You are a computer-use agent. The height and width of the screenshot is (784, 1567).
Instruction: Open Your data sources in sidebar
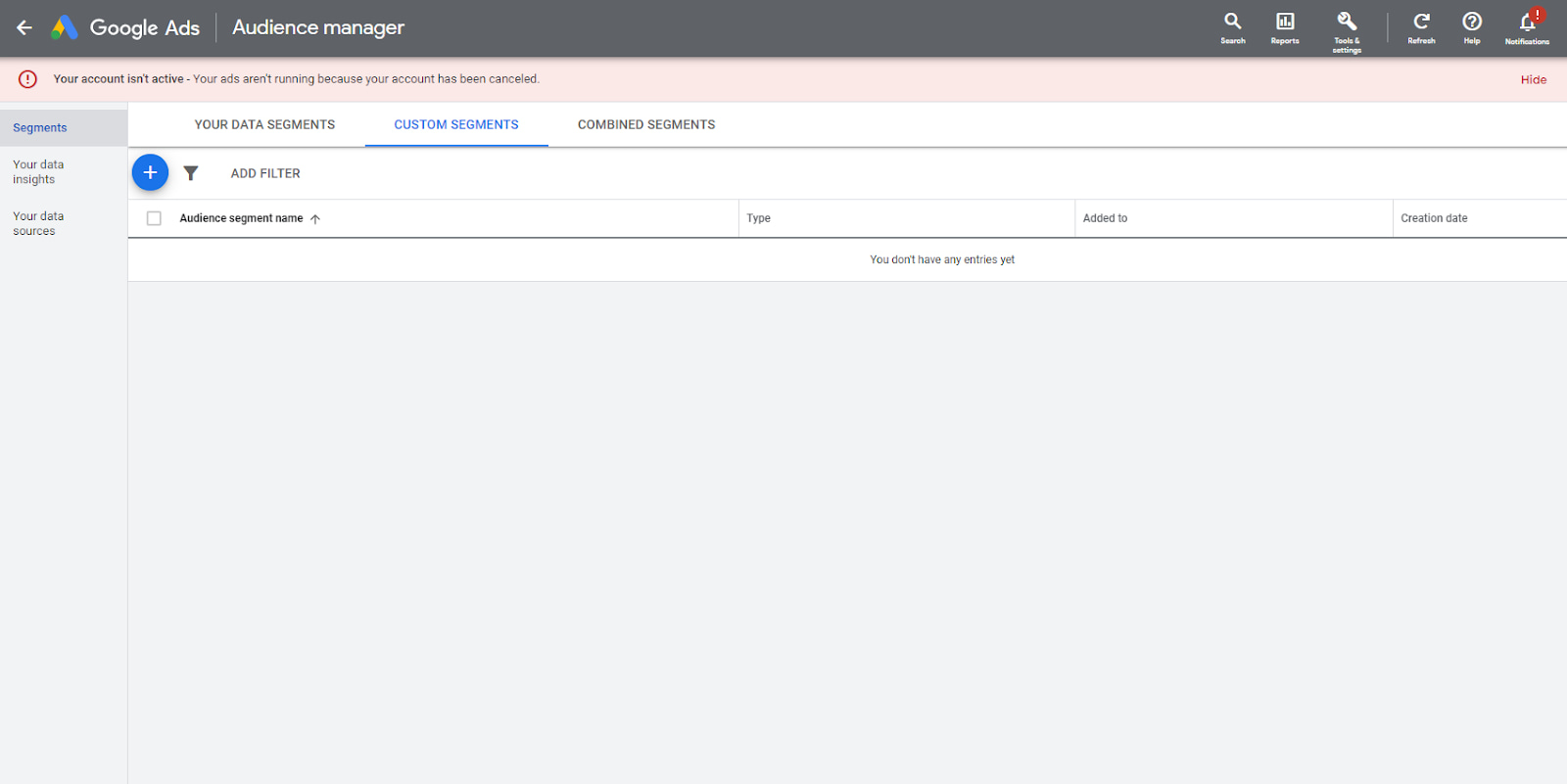pos(38,224)
